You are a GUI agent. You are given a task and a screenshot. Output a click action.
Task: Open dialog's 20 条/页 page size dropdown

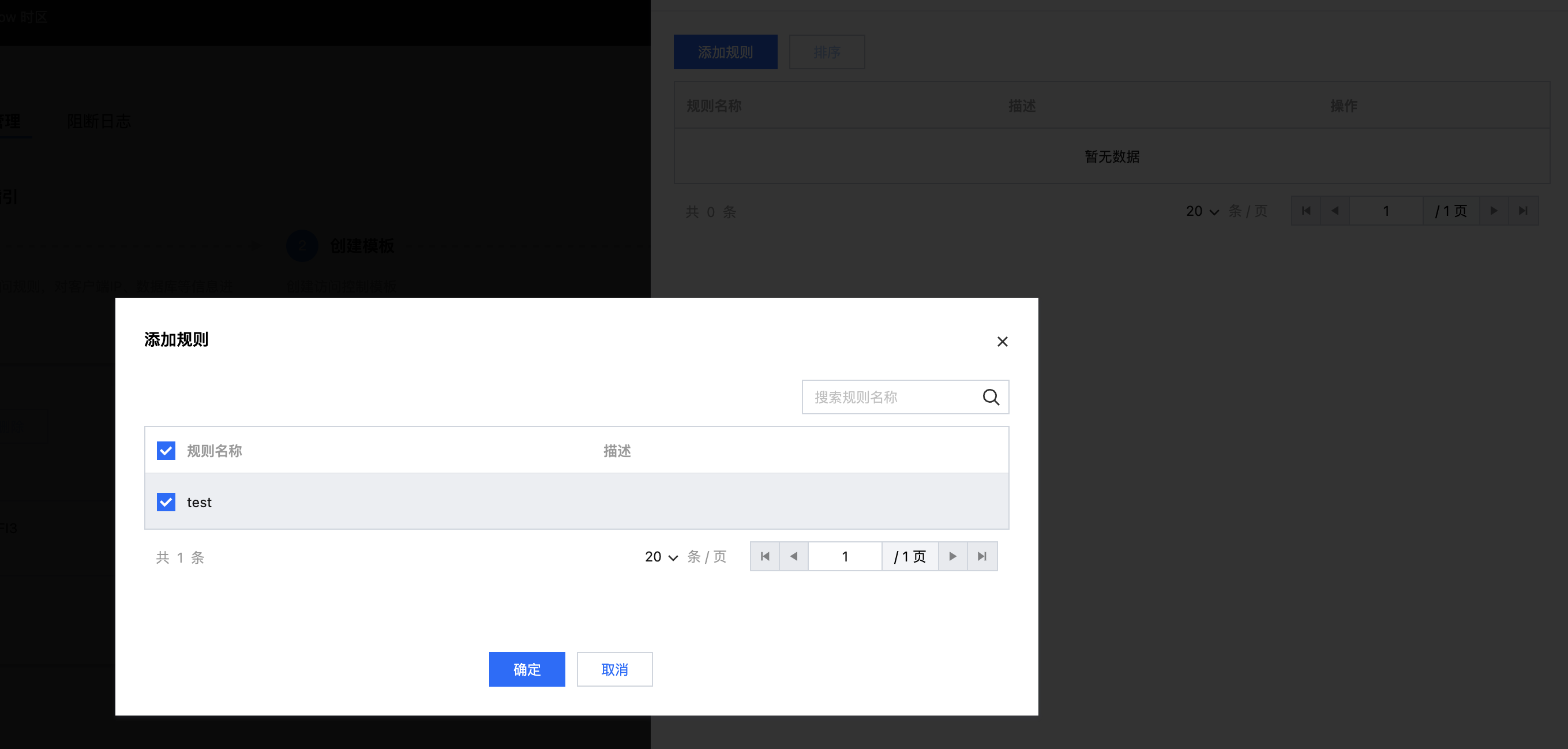click(661, 557)
